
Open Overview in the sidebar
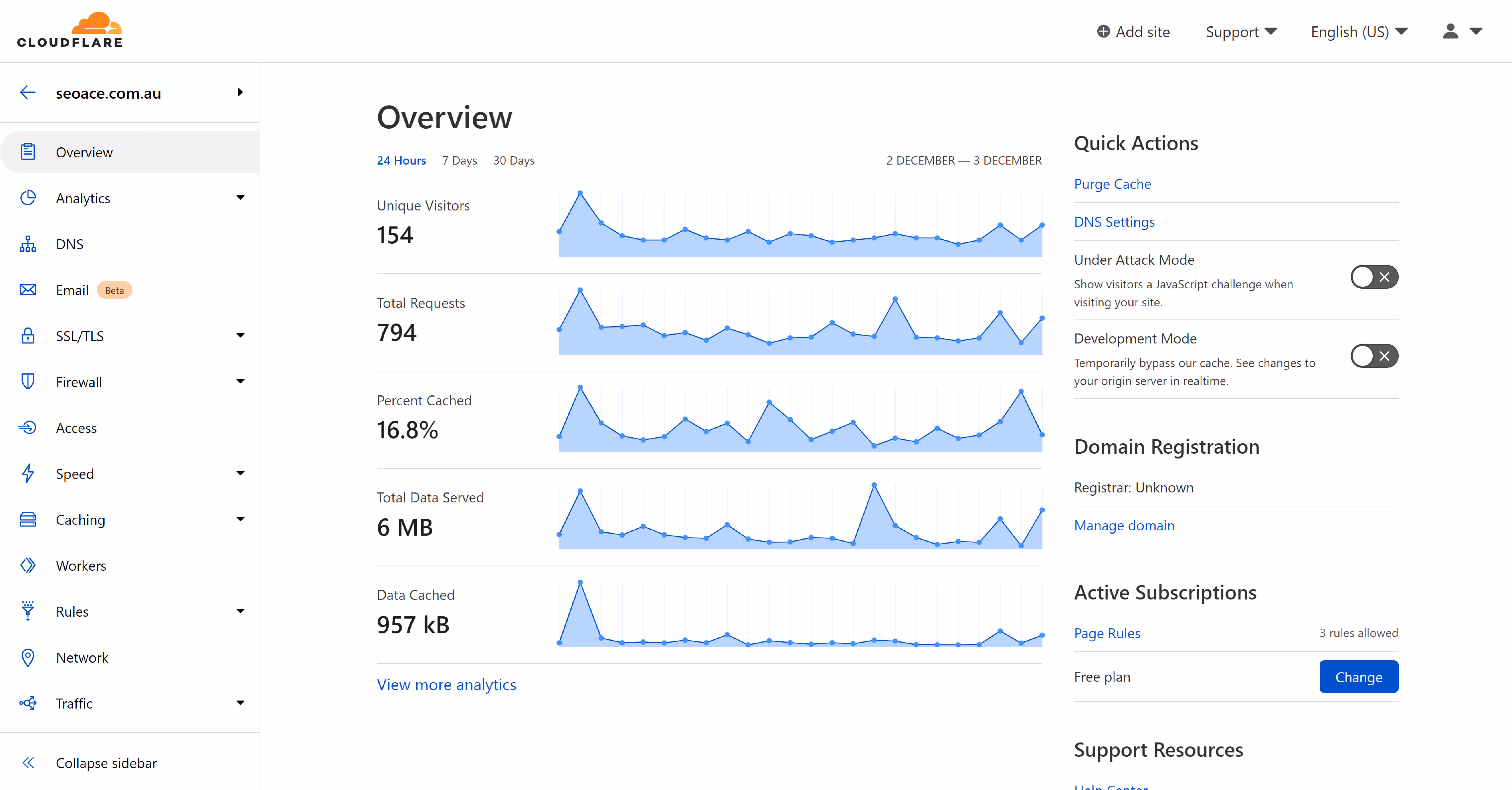(x=129, y=152)
